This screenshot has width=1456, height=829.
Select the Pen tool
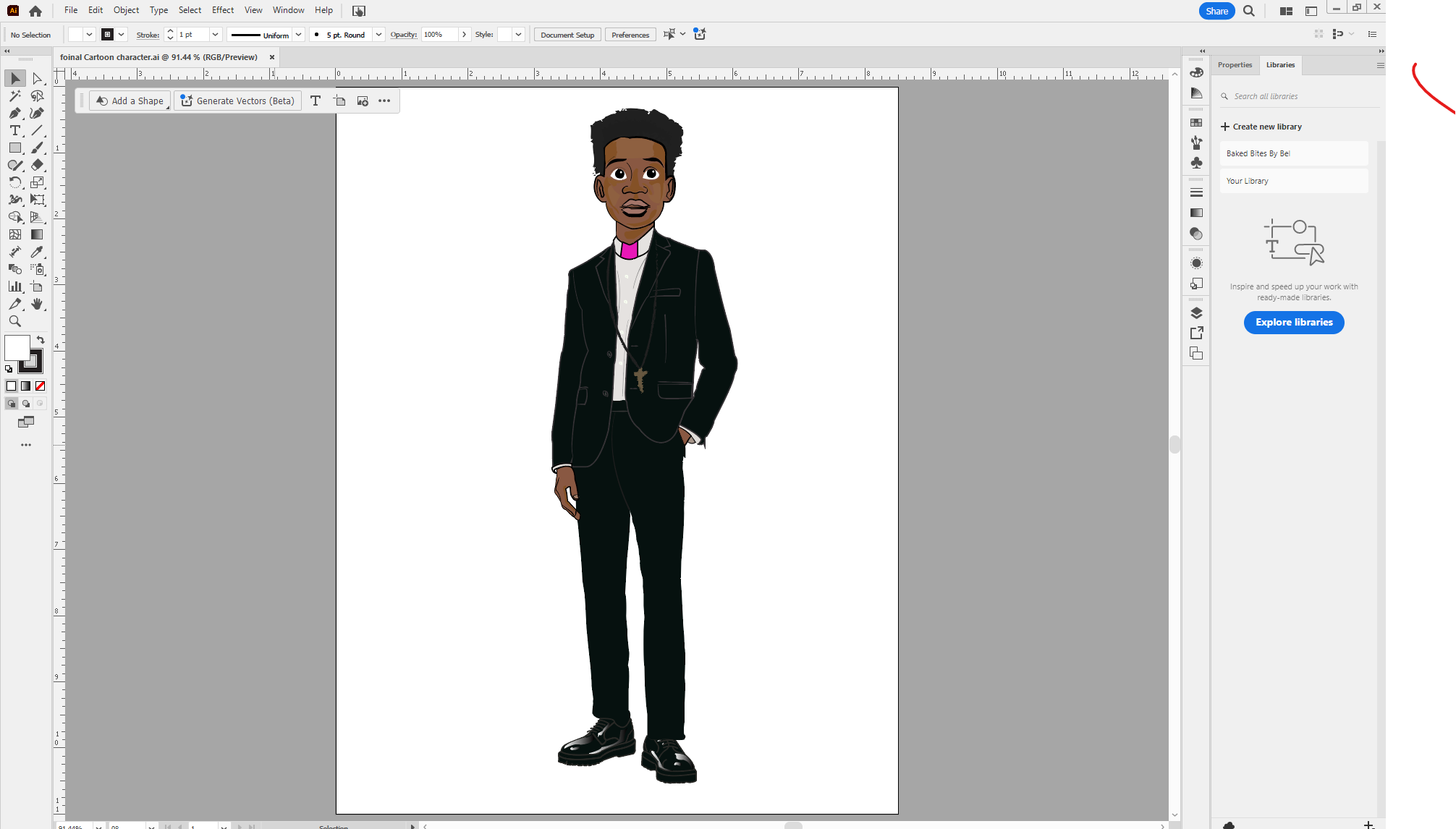(x=14, y=113)
